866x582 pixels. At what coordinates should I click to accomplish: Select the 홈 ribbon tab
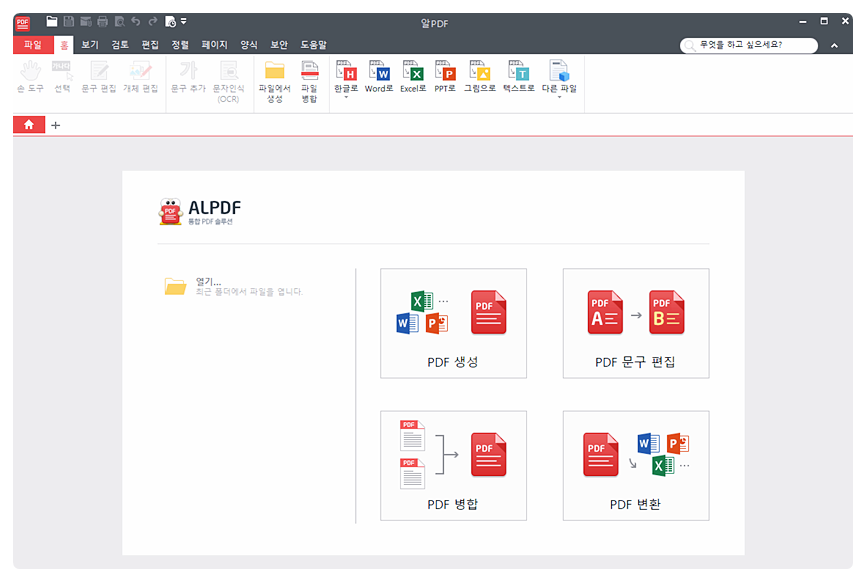tap(64, 45)
